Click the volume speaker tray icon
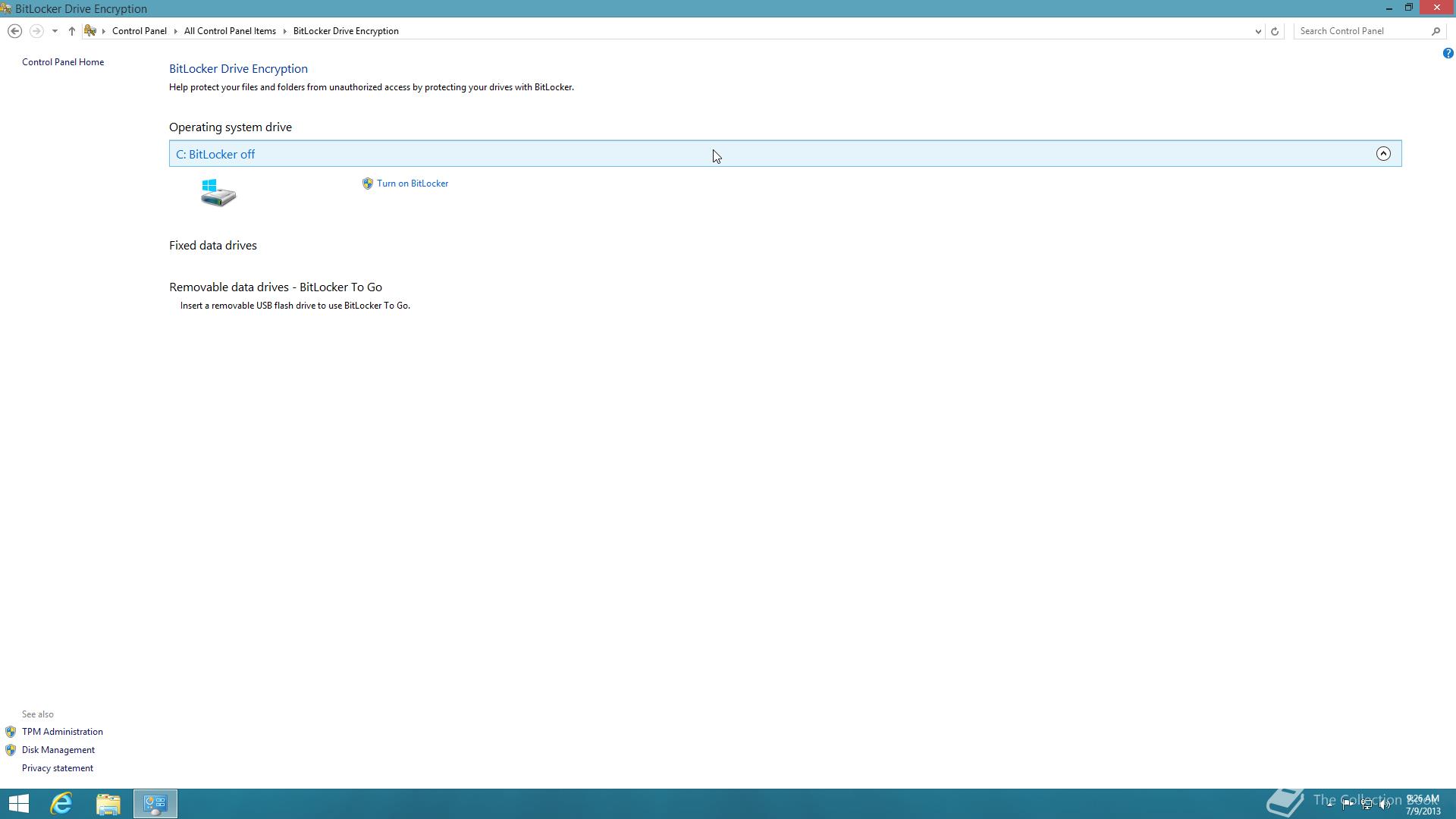Image resolution: width=1456 pixels, height=819 pixels. tap(1385, 805)
